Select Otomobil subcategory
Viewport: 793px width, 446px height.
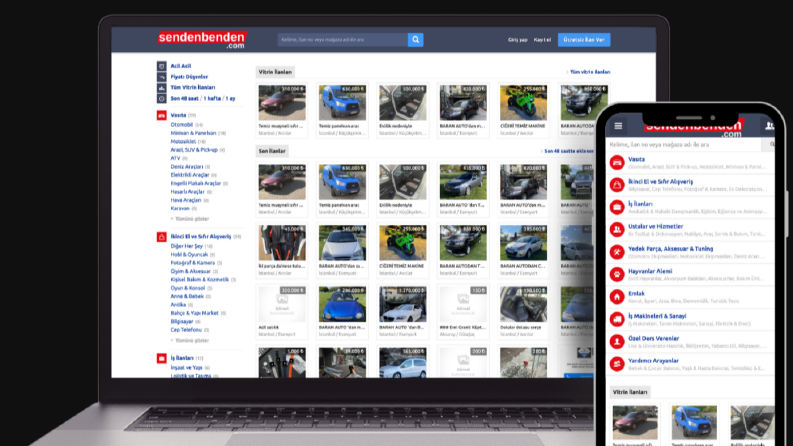[x=182, y=124]
